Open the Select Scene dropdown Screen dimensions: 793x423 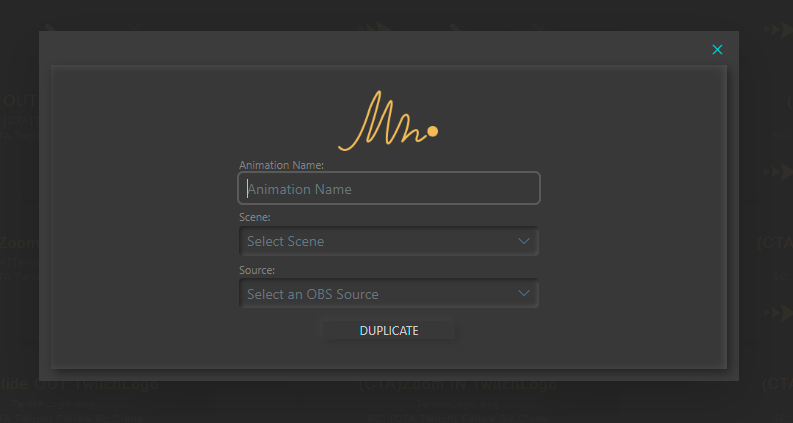click(x=380, y=241)
